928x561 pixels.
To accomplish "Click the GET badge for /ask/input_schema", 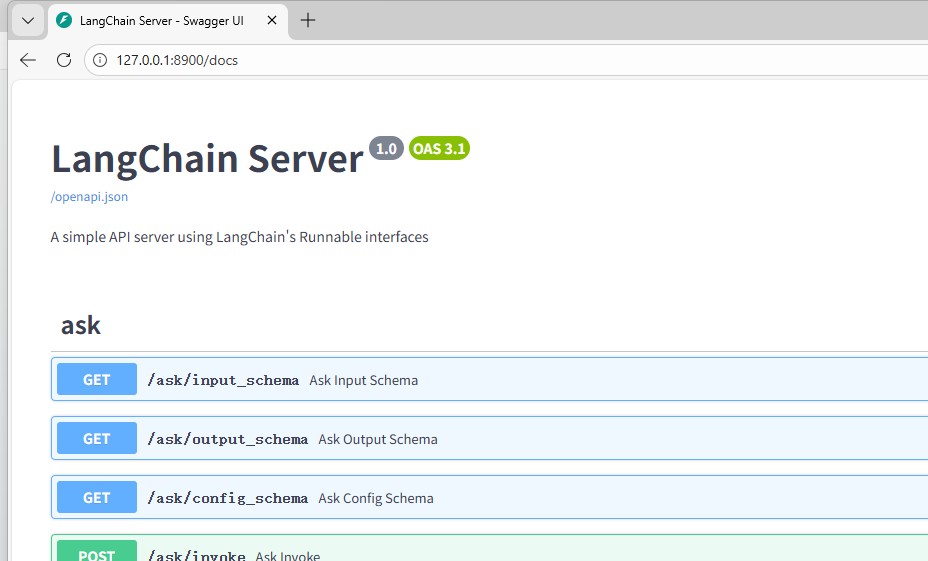I will coord(97,380).
